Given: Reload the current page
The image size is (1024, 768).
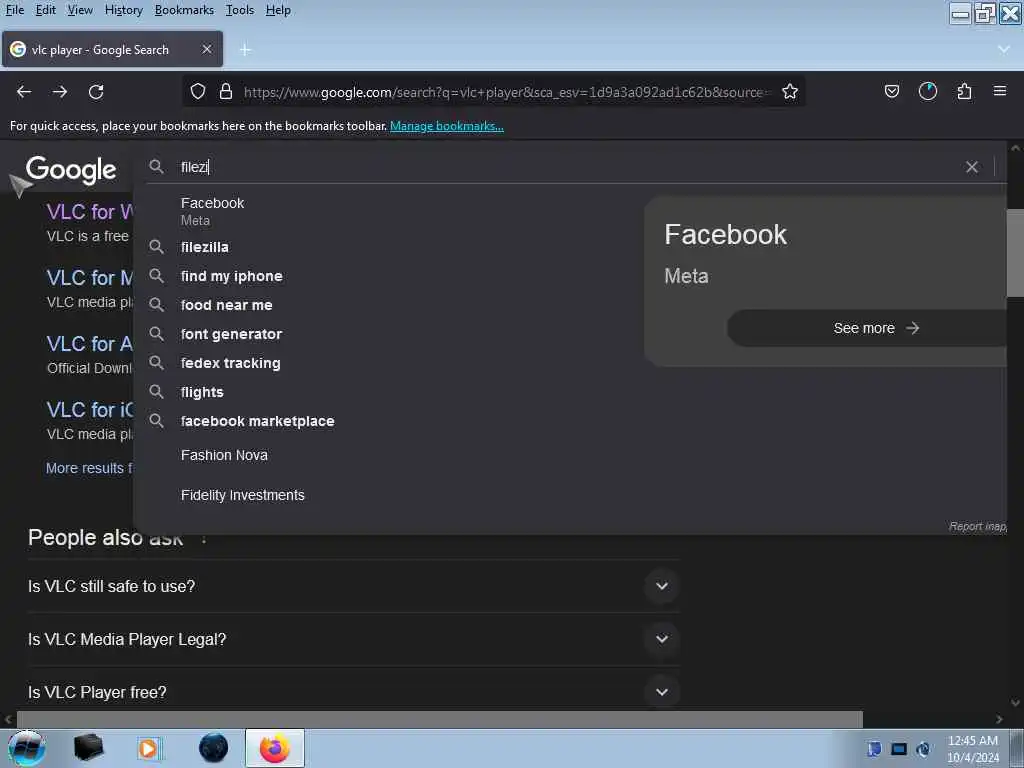Looking at the screenshot, I should point(96,92).
